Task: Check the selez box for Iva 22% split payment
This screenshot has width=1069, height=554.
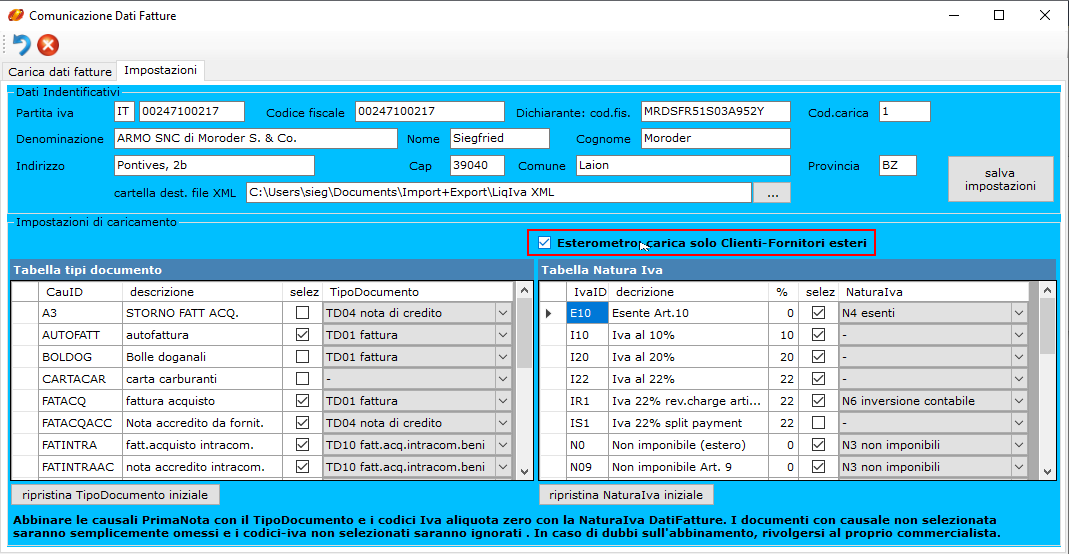Action: pos(819,423)
